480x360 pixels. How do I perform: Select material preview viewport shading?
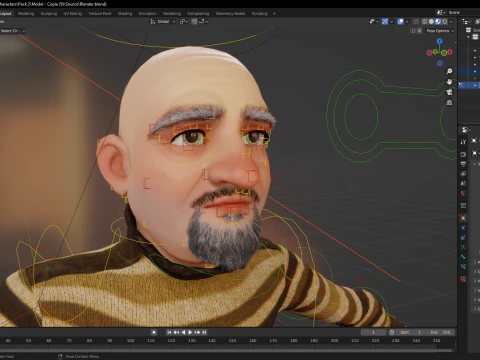click(438, 22)
